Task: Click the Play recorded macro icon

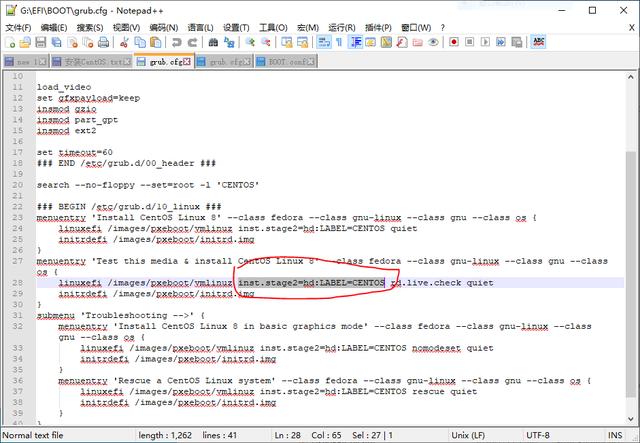Action: point(485,42)
